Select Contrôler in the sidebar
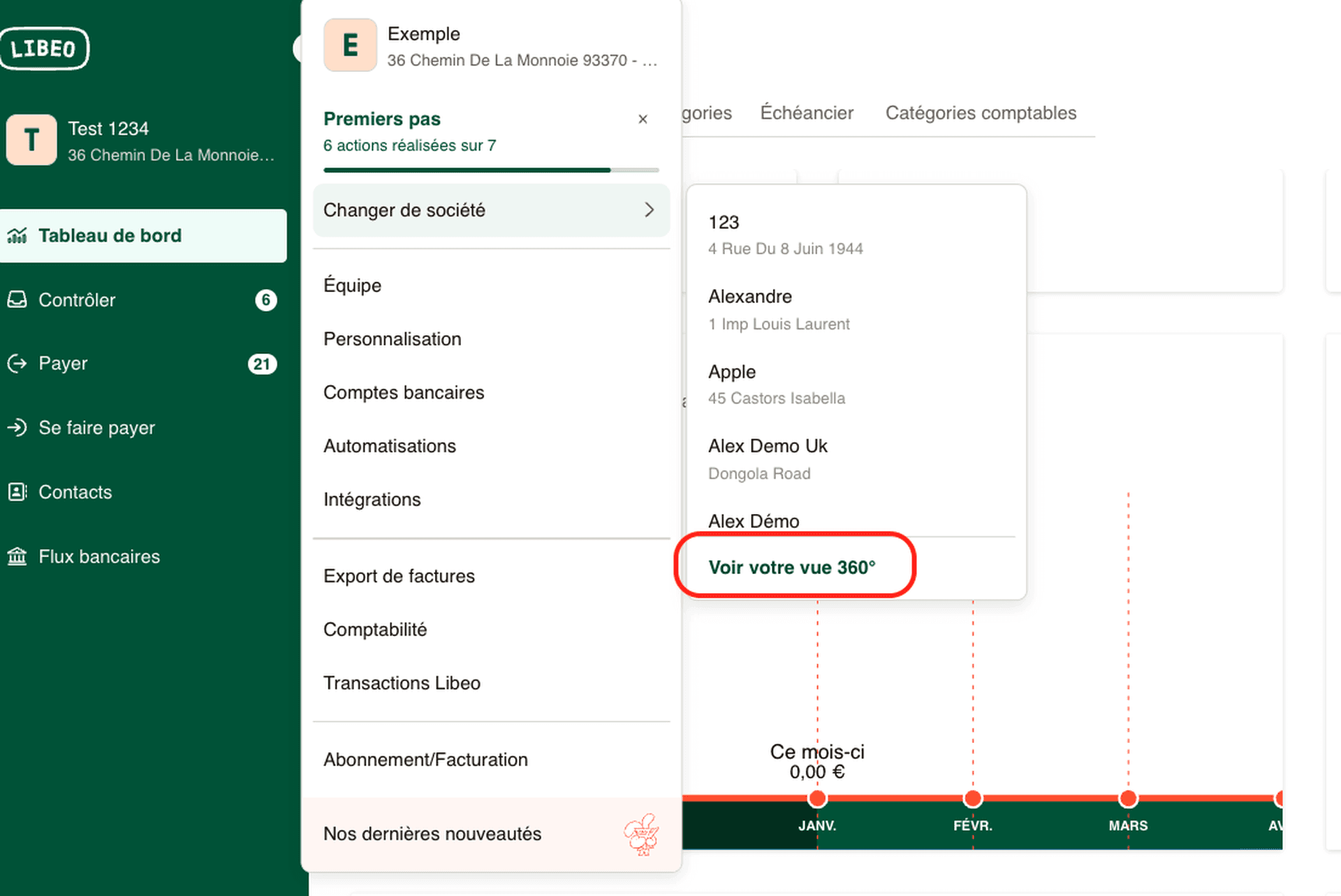The image size is (1341, 896). (x=77, y=300)
